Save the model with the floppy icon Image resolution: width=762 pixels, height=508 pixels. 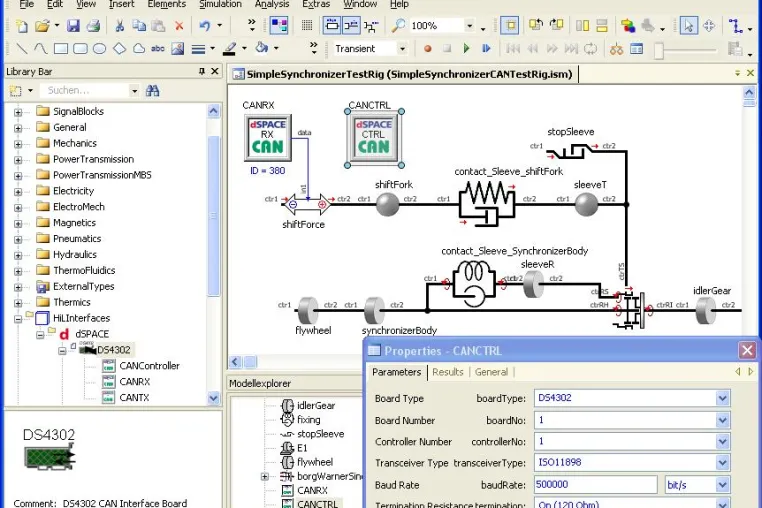pyautogui.click(x=73, y=26)
